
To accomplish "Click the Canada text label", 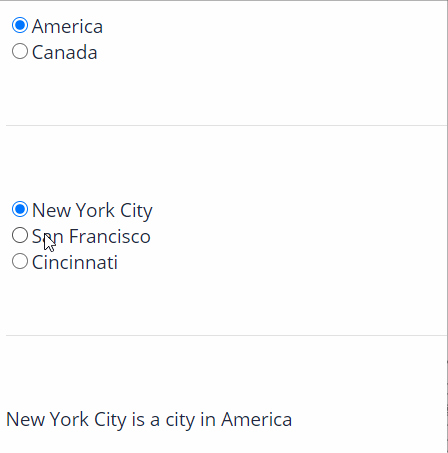I will [65, 52].
